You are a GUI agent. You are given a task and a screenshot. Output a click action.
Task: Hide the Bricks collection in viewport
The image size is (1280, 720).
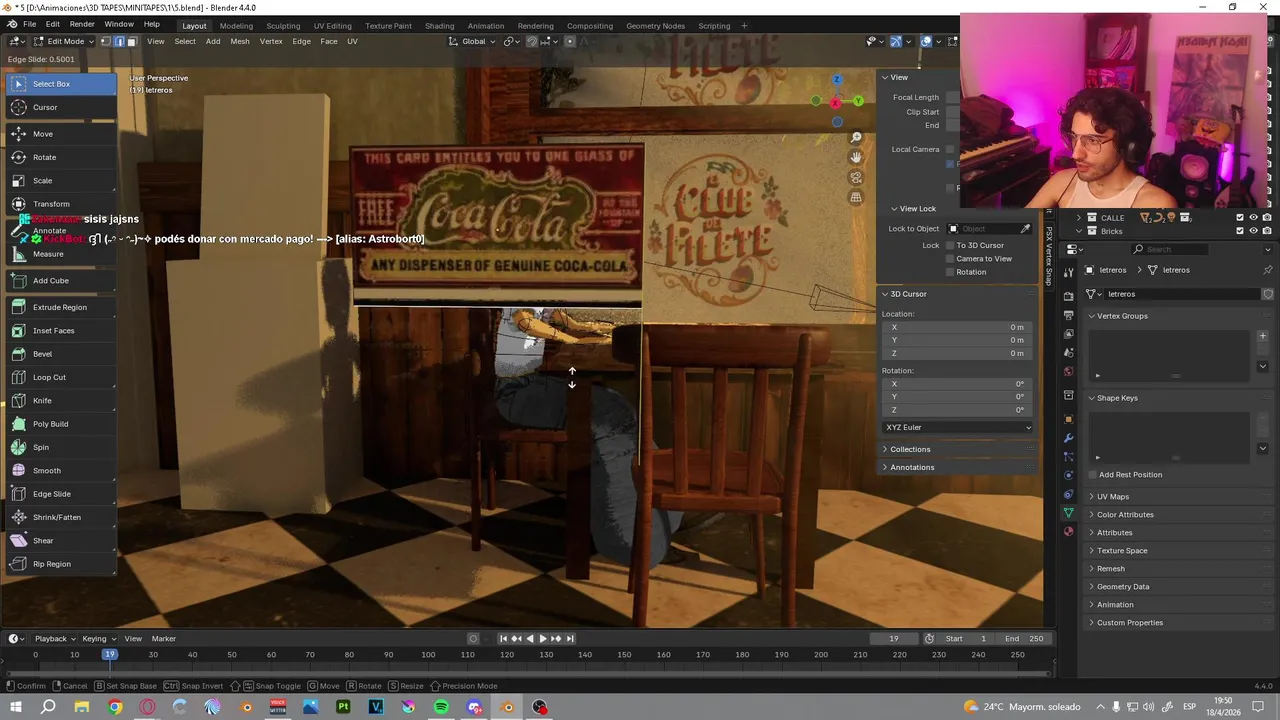[x=1253, y=231]
